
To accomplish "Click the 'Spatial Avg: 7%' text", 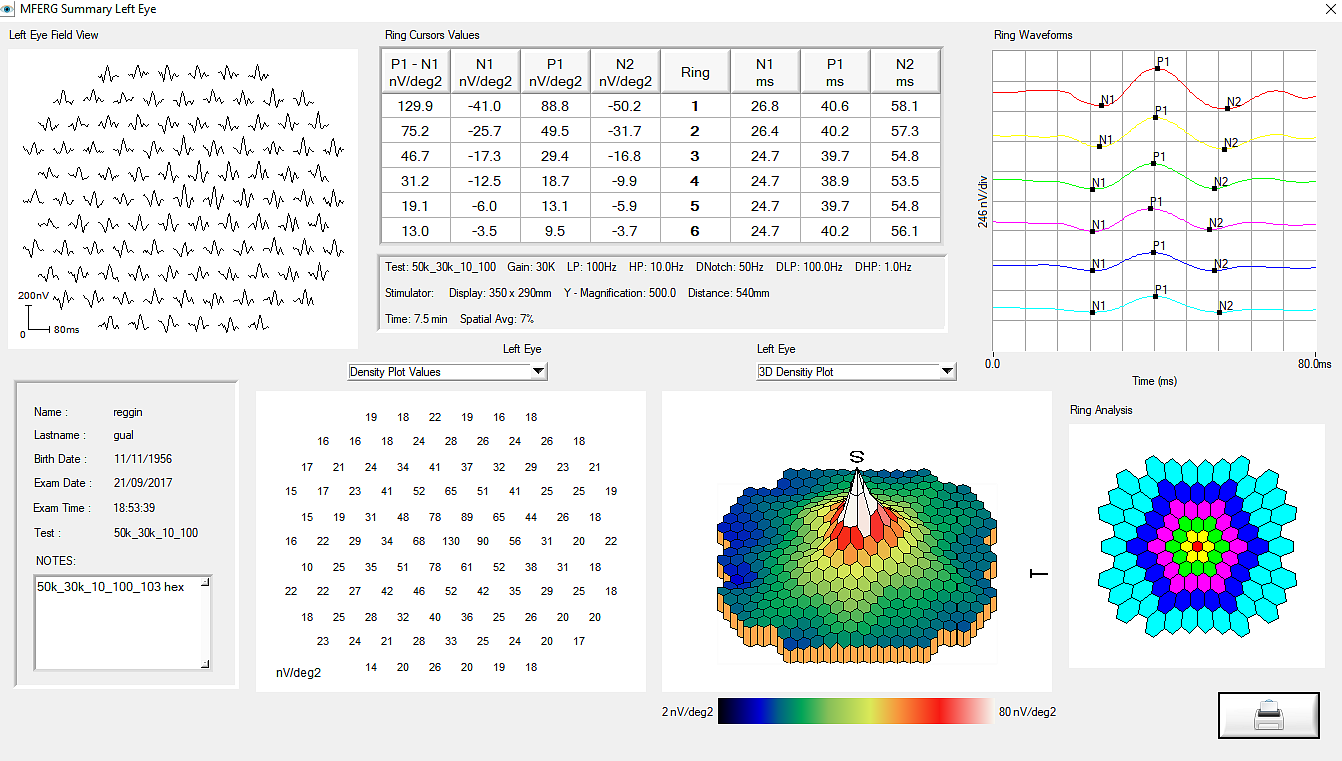I will (x=497, y=319).
